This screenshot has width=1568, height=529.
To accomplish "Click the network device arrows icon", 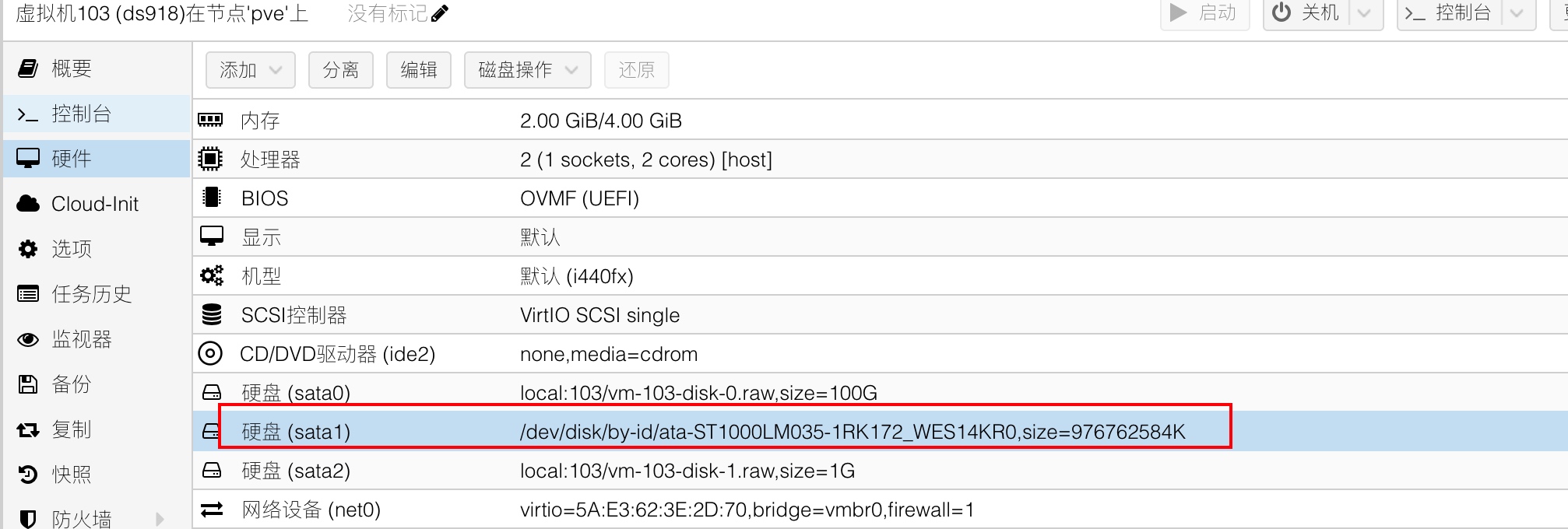I will click(211, 509).
